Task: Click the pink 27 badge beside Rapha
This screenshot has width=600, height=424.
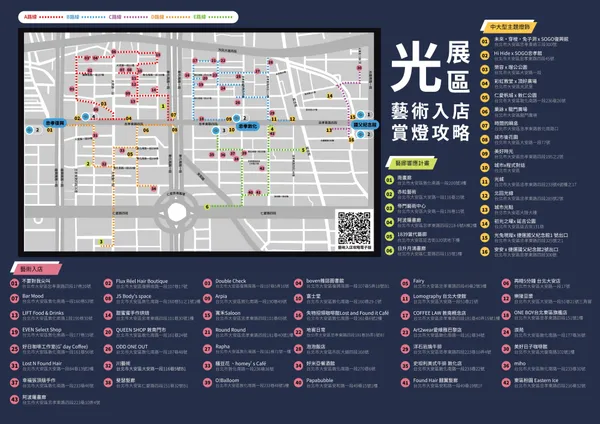Action: click(x=207, y=349)
